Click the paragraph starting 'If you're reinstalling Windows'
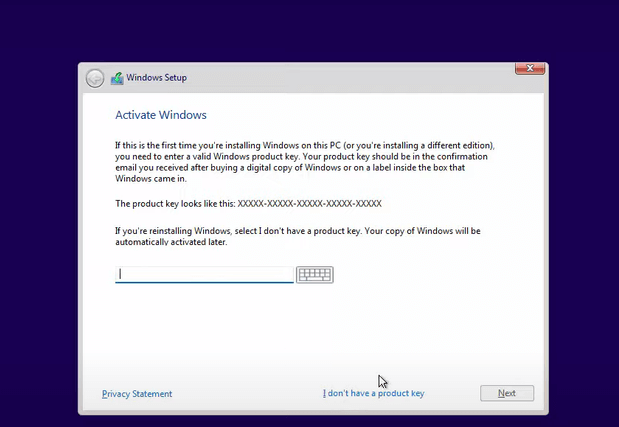This screenshot has width=619, height=427. tap(298, 236)
